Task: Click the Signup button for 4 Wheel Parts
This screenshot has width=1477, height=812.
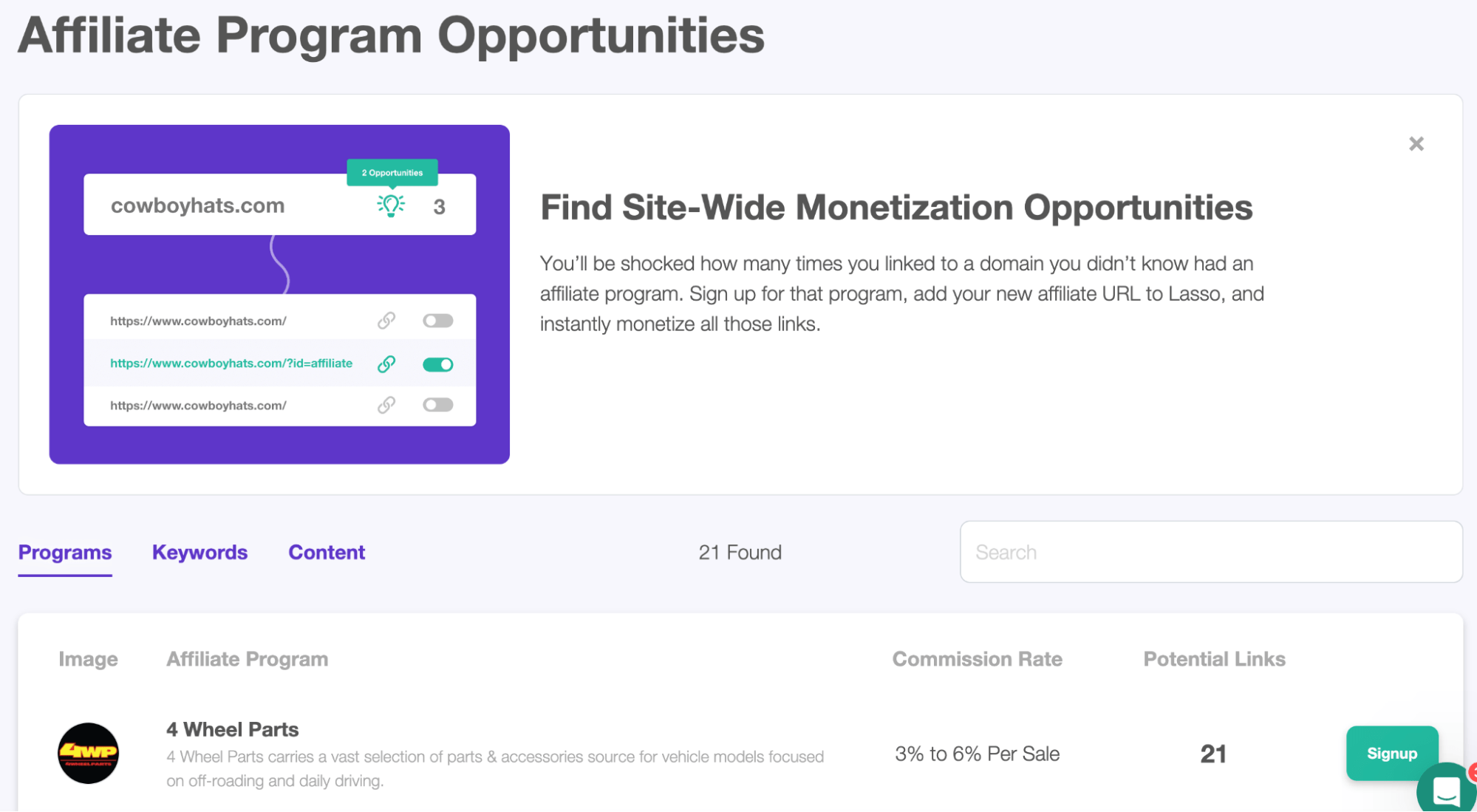Action: click(1391, 753)
